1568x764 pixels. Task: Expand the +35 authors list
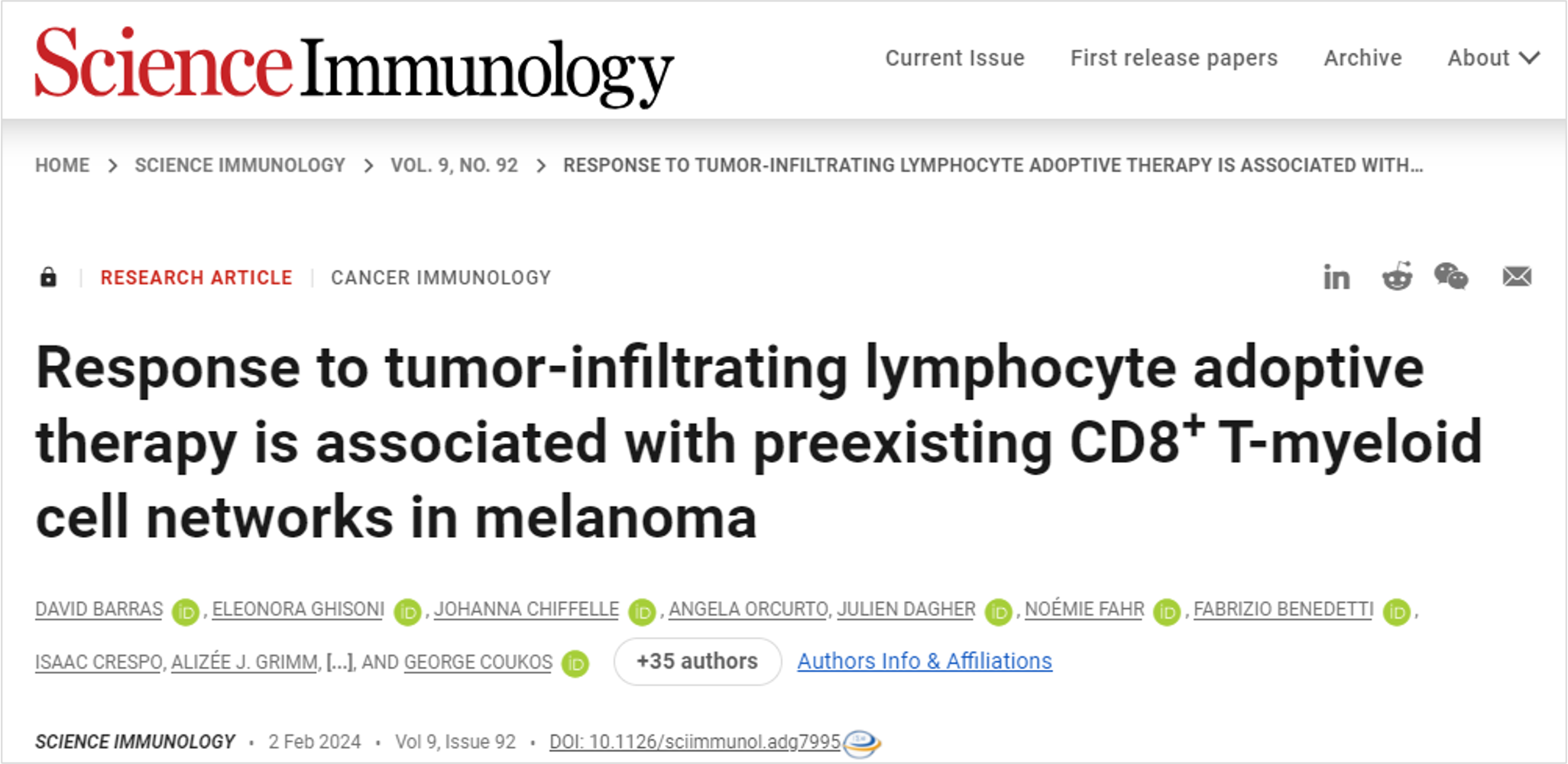697,661
